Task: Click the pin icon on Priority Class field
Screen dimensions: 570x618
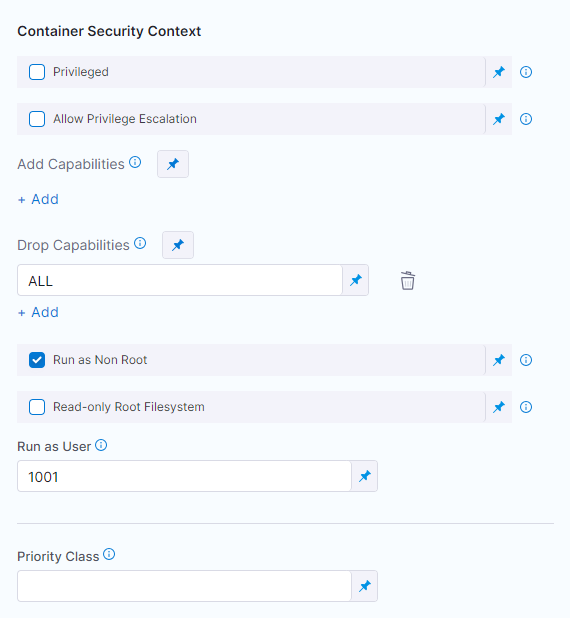Action: click(x=365, y=586)
